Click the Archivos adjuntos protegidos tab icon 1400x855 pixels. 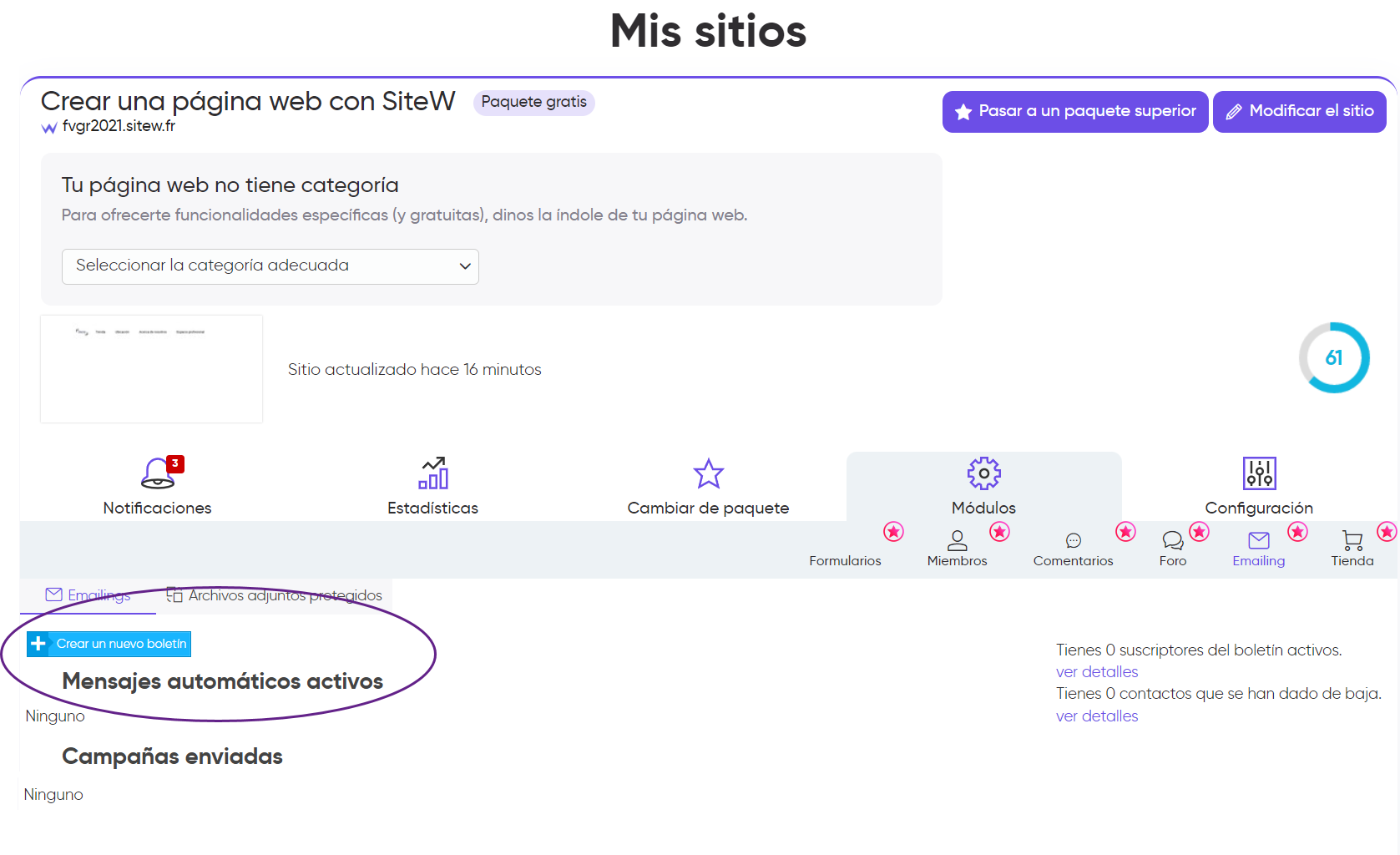pyautogui.click(x=174, y=595)
